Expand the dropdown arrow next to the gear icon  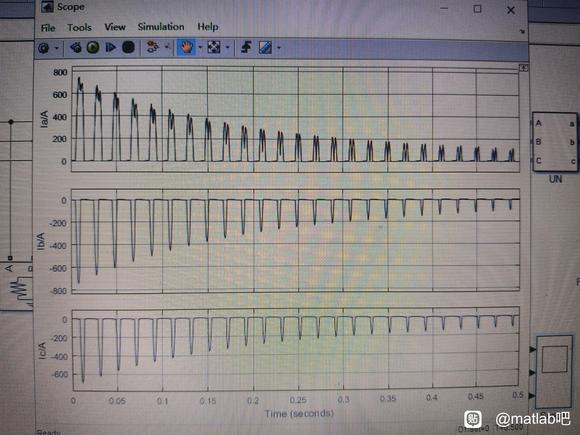(57, 48)
